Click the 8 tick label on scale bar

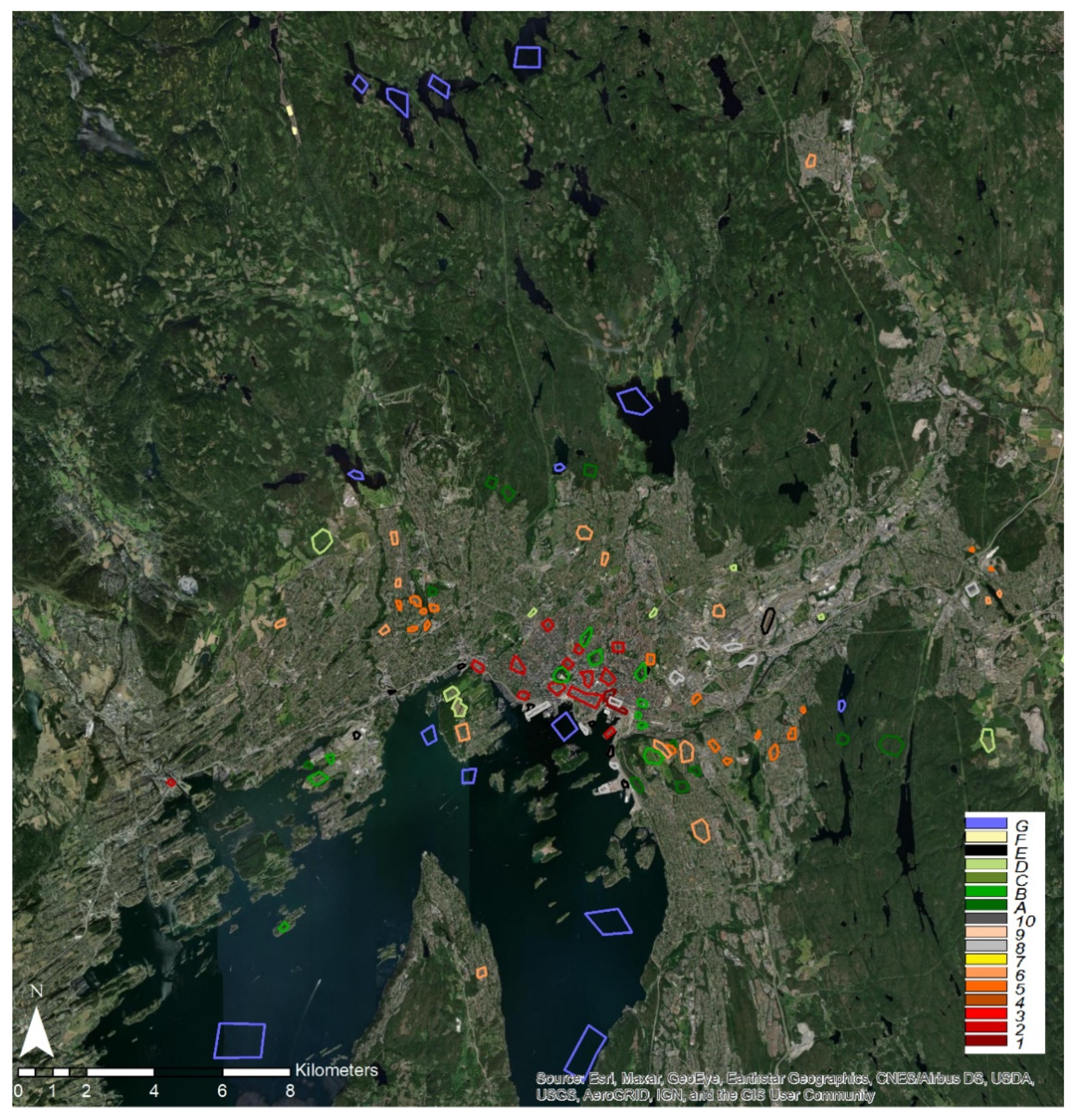pos(290,1091)
